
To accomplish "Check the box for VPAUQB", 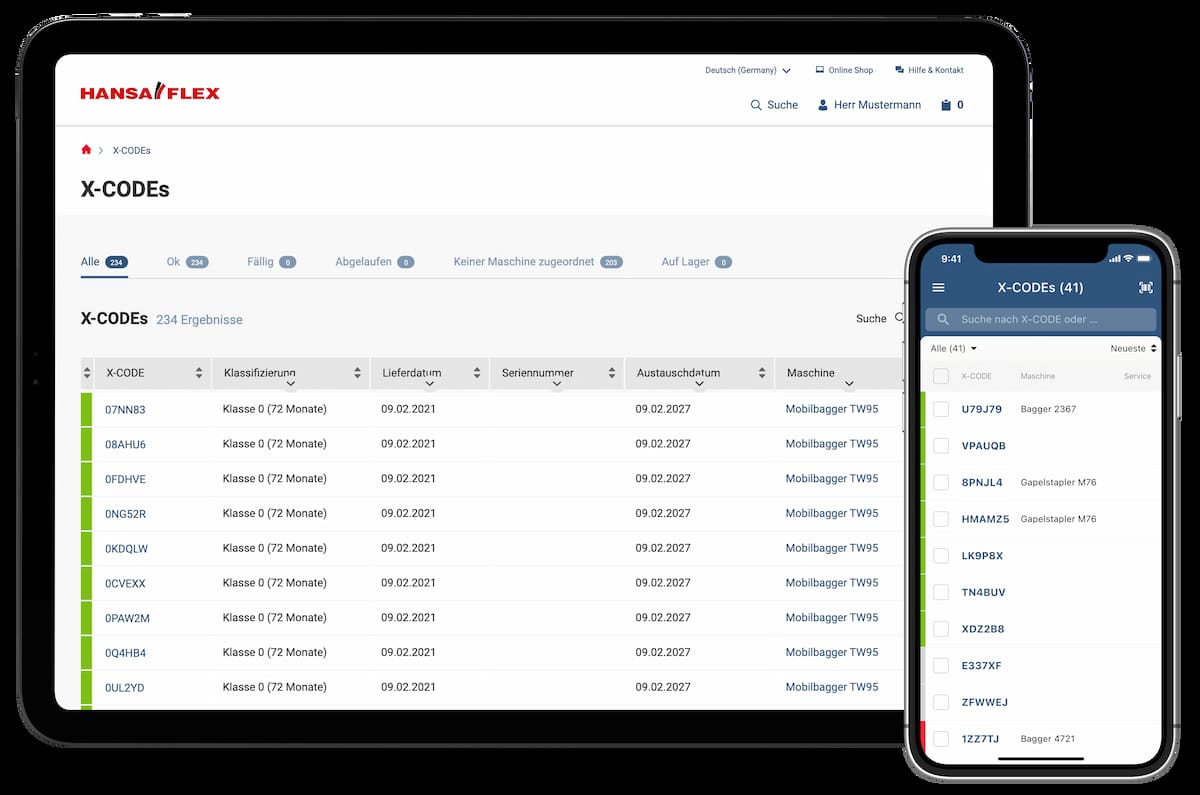I will (941, 446).
